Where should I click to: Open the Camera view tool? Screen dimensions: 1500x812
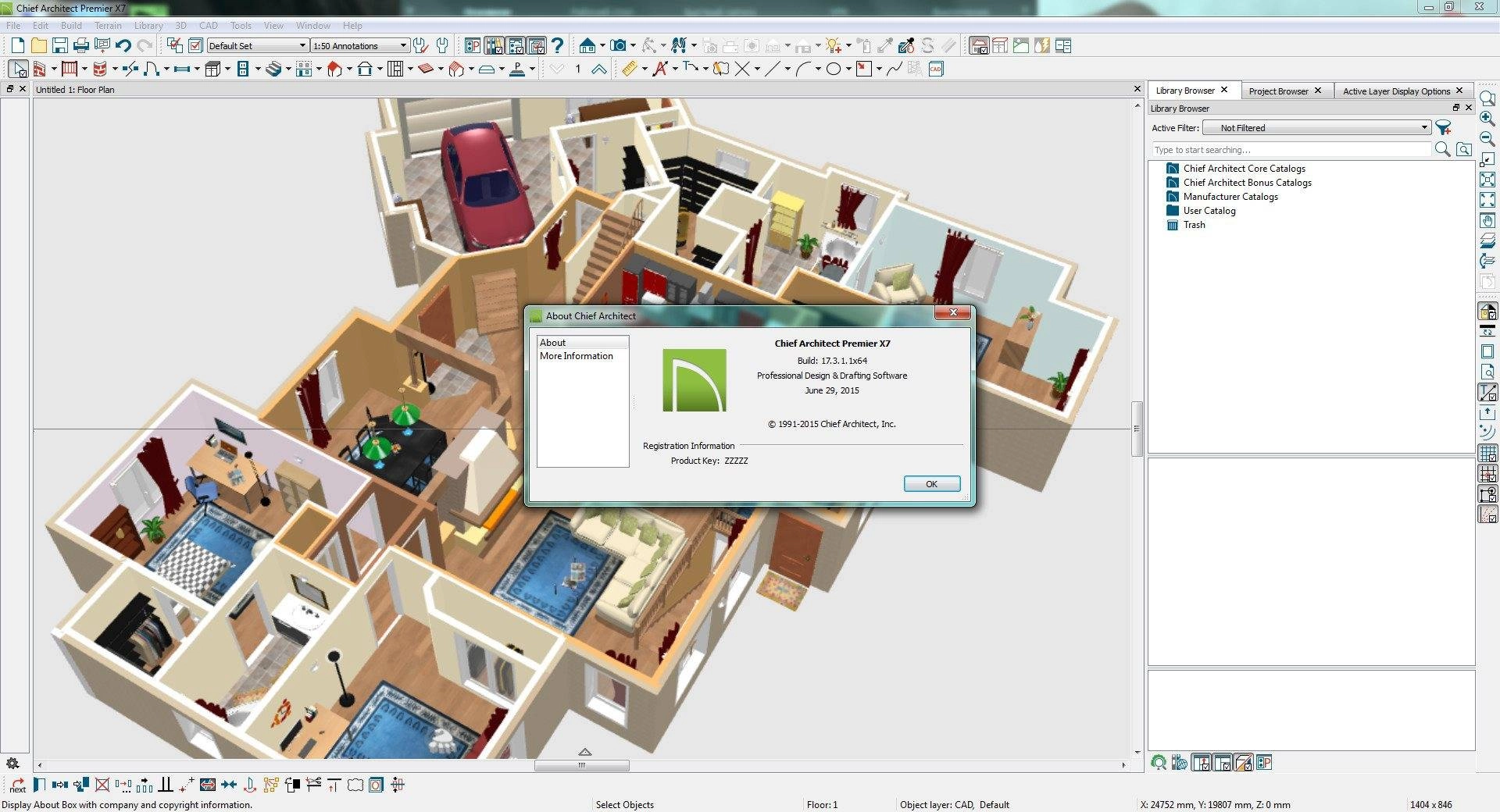618,45
